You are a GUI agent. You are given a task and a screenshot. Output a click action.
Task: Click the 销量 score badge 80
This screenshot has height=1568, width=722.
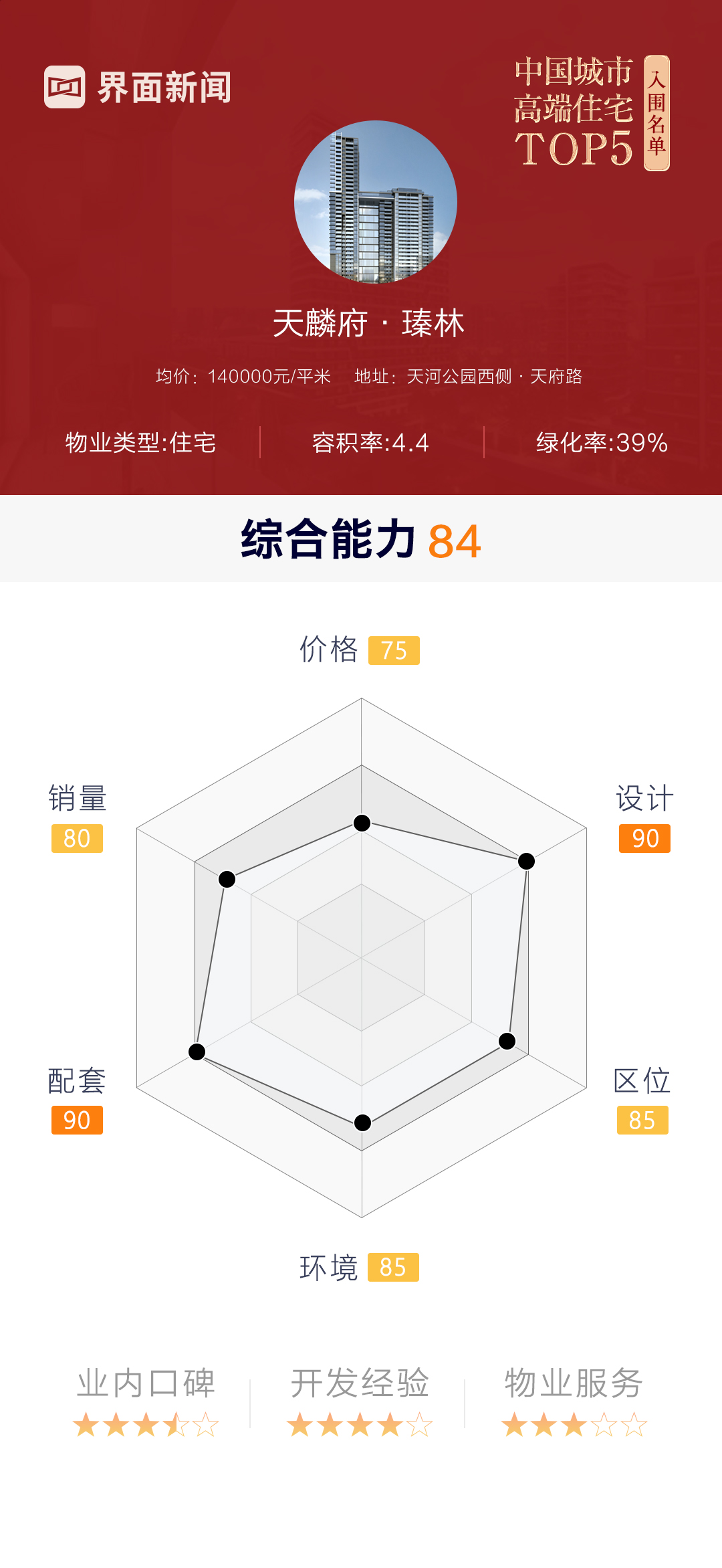pyautogui.click(x=77, y=838)
